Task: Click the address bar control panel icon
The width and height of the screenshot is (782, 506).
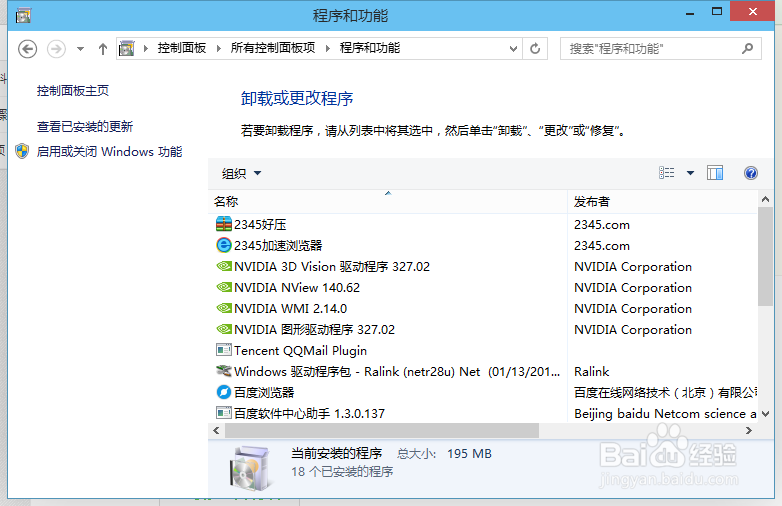Action: (x=127, y=48)
